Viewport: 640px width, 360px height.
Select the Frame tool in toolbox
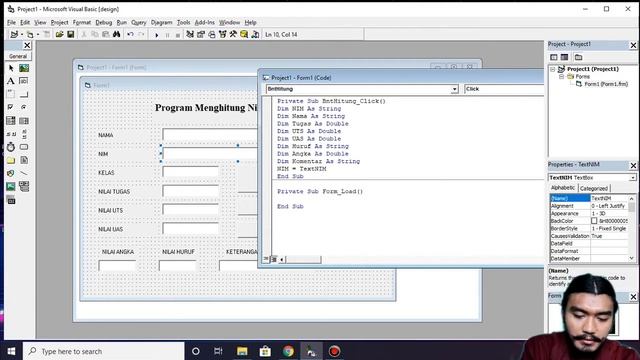click(11, 94)
